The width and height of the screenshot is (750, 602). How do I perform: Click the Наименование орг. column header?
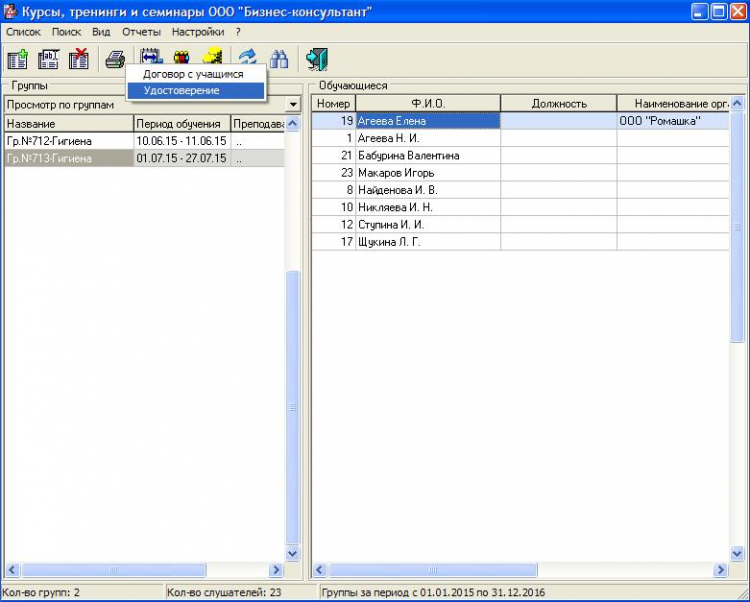point(673,103)
